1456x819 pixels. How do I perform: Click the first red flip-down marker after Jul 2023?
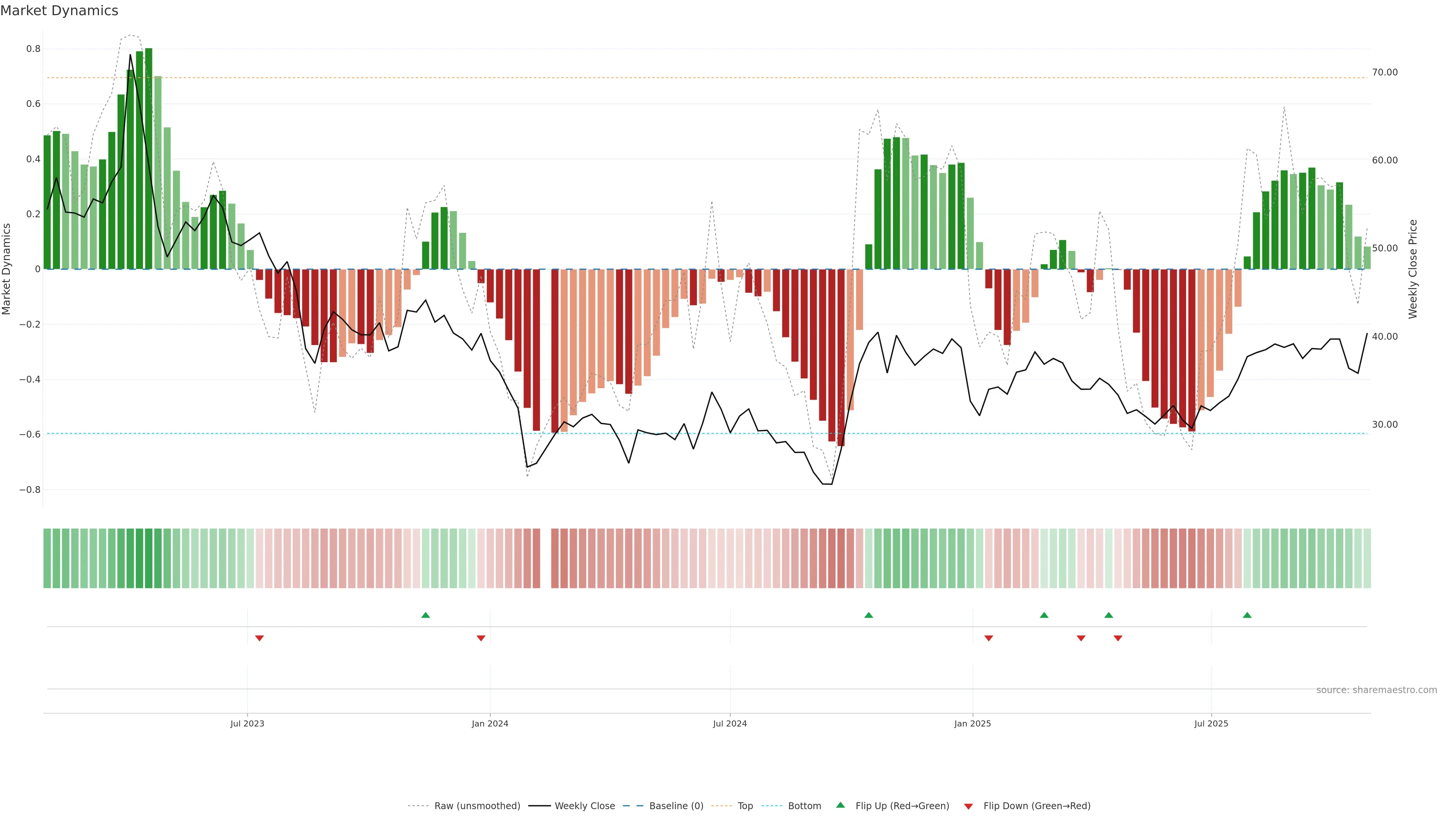pos(259,638)
